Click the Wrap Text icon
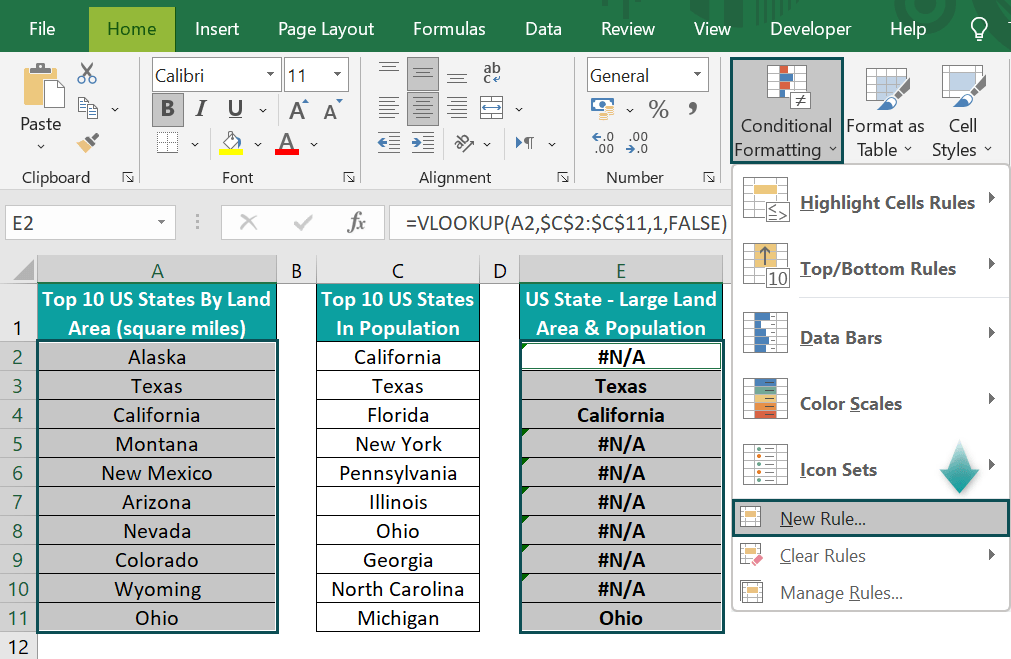Screen dimensions: 1011x659 pyautogui.click(x=490, y=74)
